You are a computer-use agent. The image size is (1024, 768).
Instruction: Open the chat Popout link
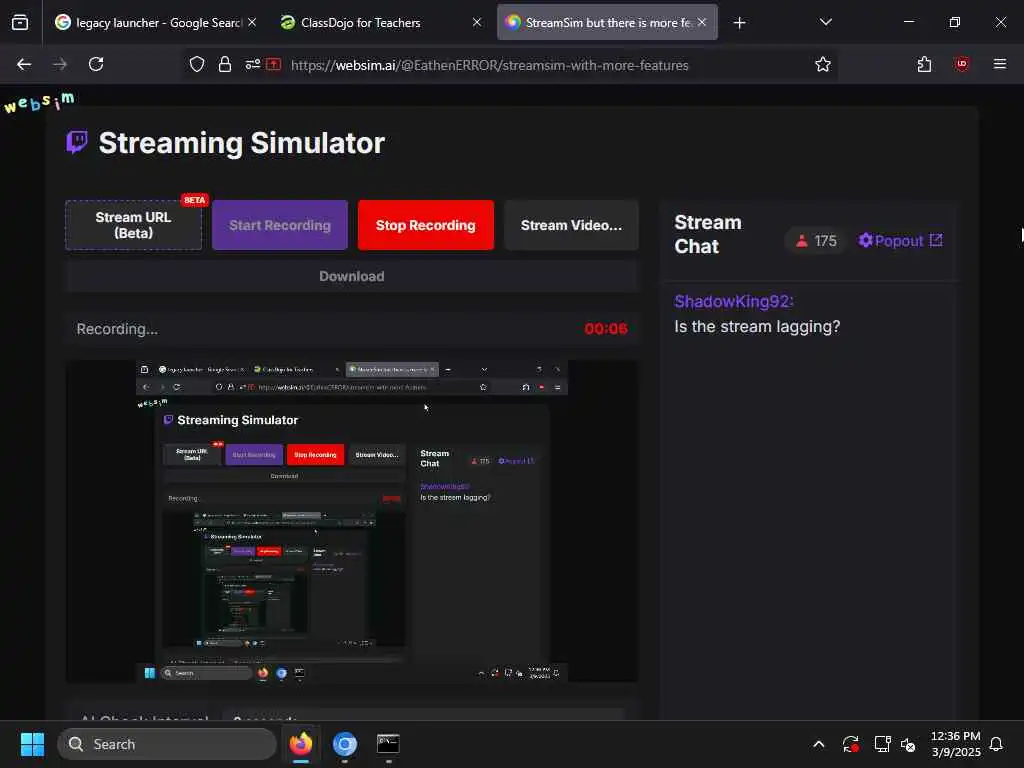click(900, 241)
